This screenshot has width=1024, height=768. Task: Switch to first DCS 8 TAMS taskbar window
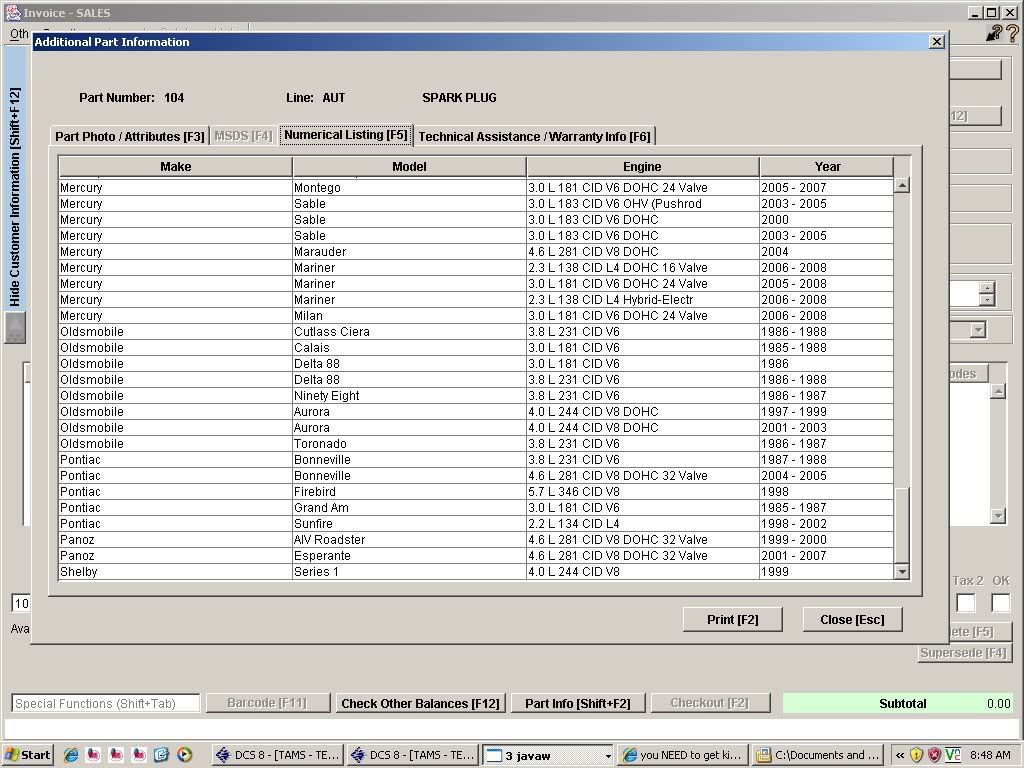pyautogui.click(x=278, y=755)
